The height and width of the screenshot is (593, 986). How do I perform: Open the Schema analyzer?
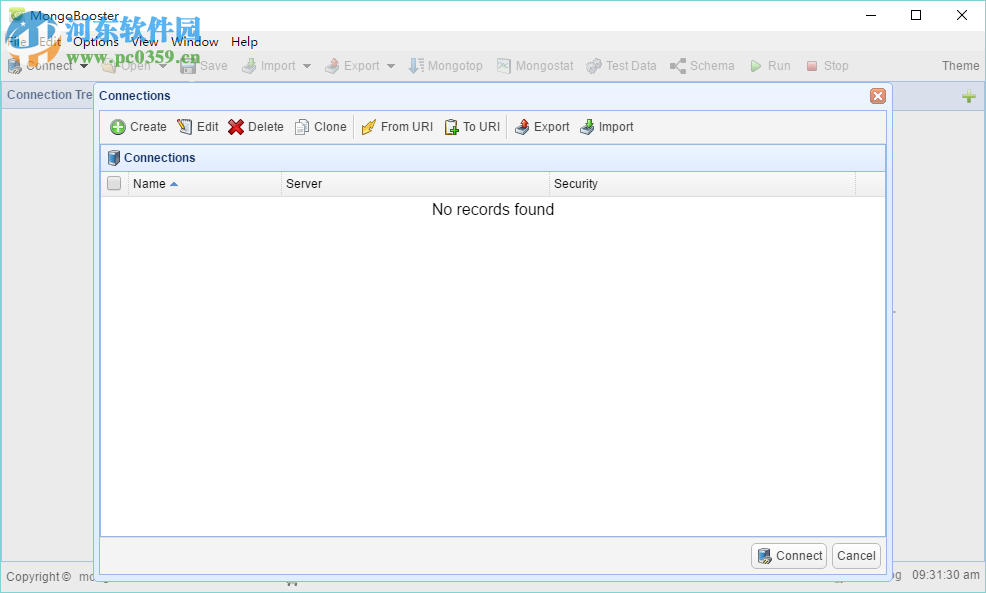tap(702, 65)
